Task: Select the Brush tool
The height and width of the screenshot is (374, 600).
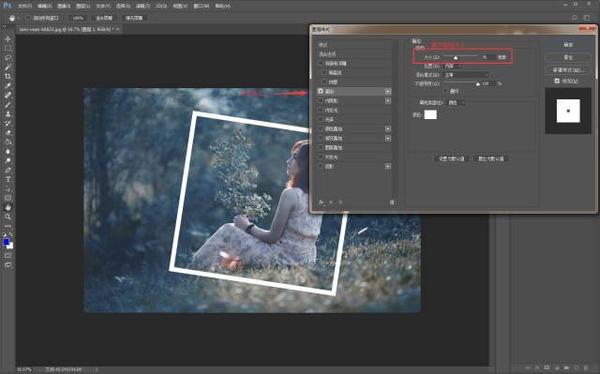Action: pyautogui.click(x=8, y=105)
